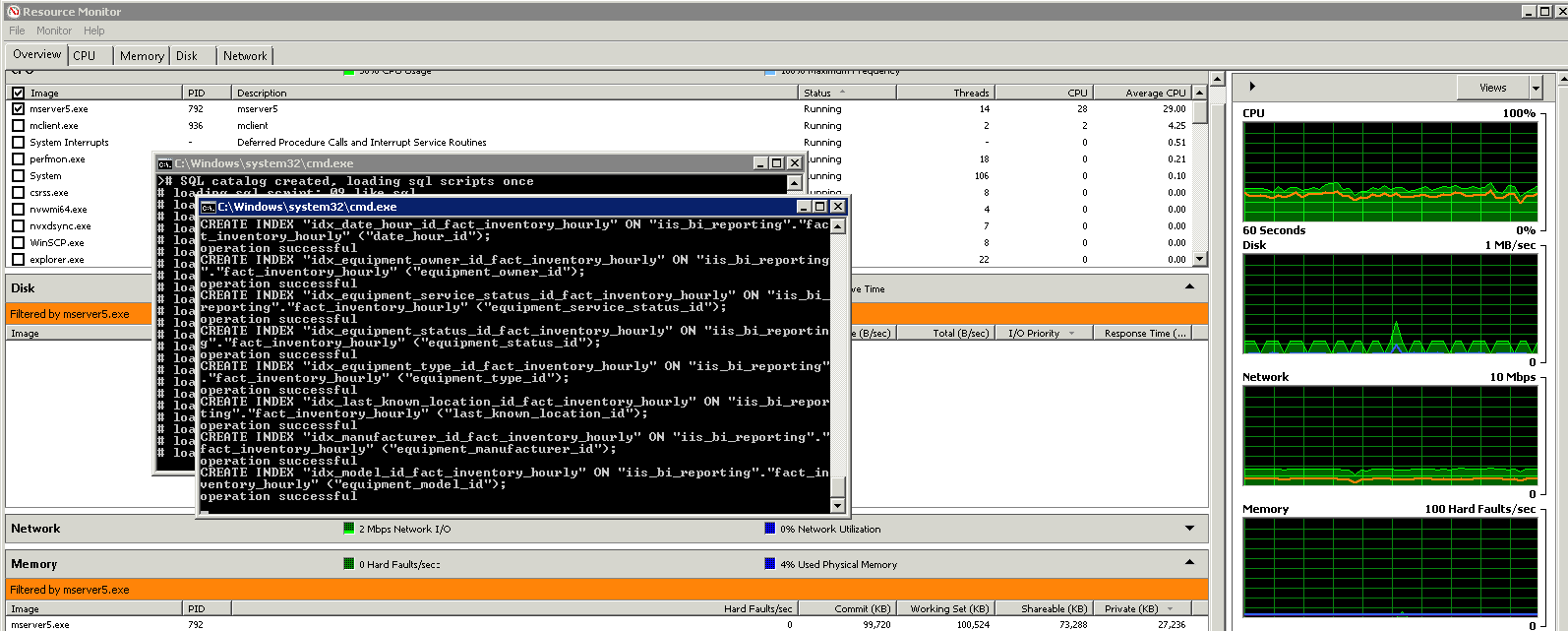
Task: Open the File menu
Action: pos(17,31)
